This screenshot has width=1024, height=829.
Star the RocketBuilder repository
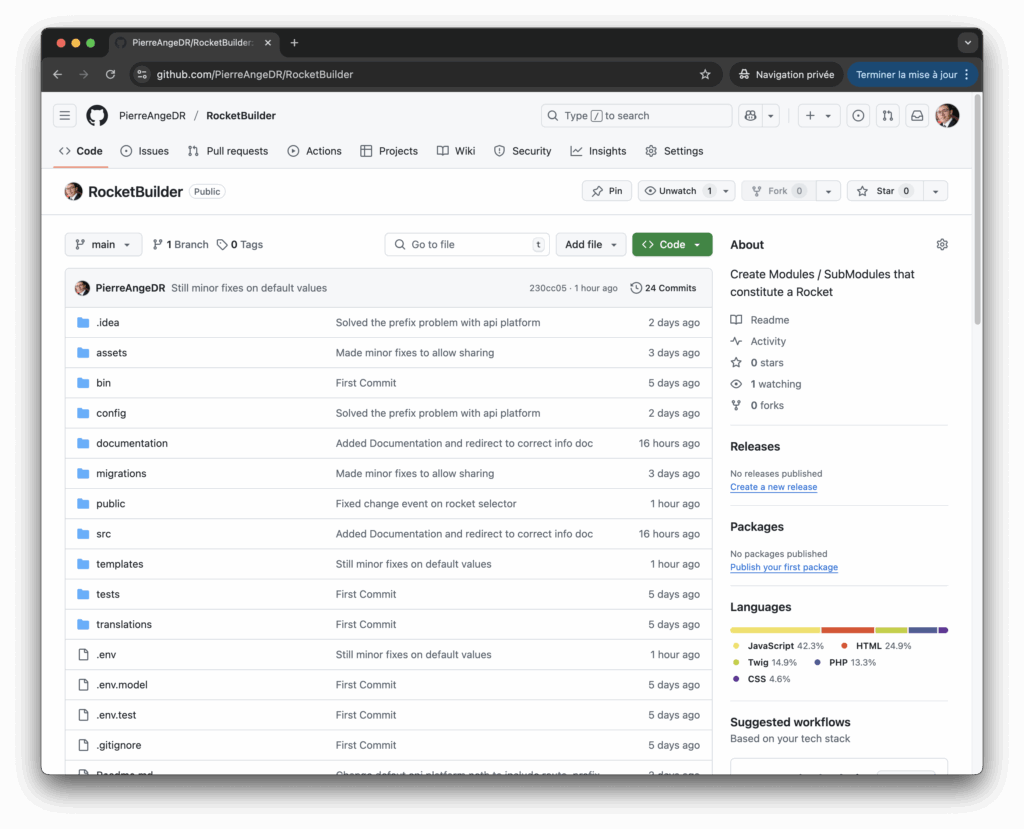coord(883,191)
